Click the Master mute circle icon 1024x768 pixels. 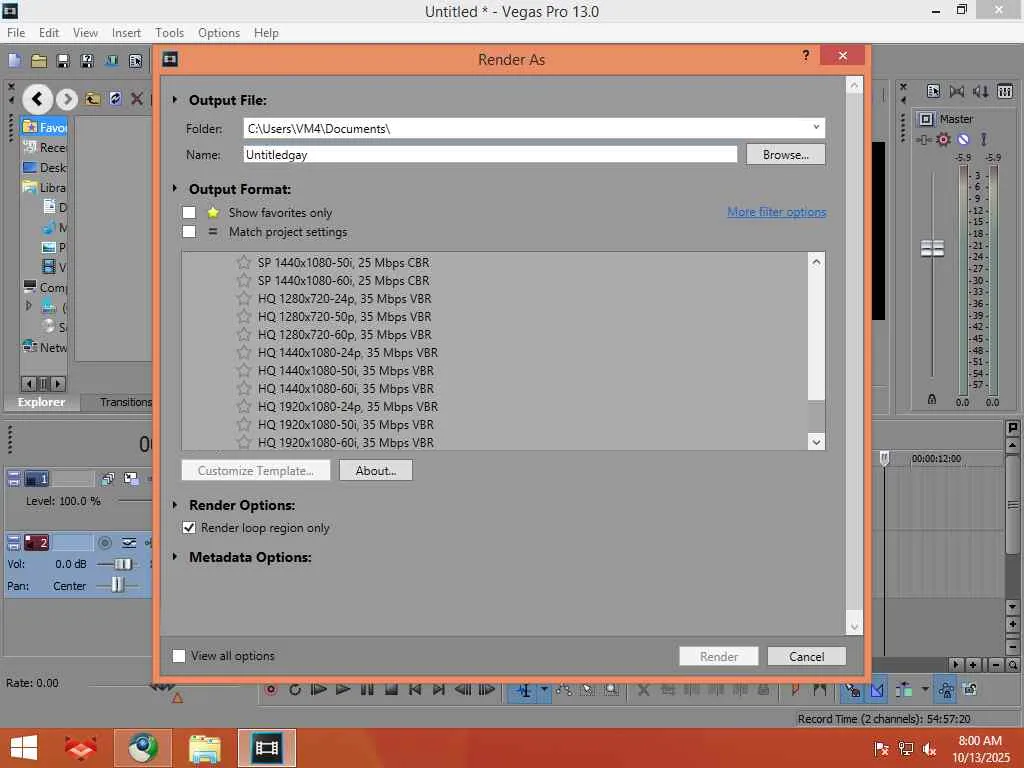(x=963, y=139)
